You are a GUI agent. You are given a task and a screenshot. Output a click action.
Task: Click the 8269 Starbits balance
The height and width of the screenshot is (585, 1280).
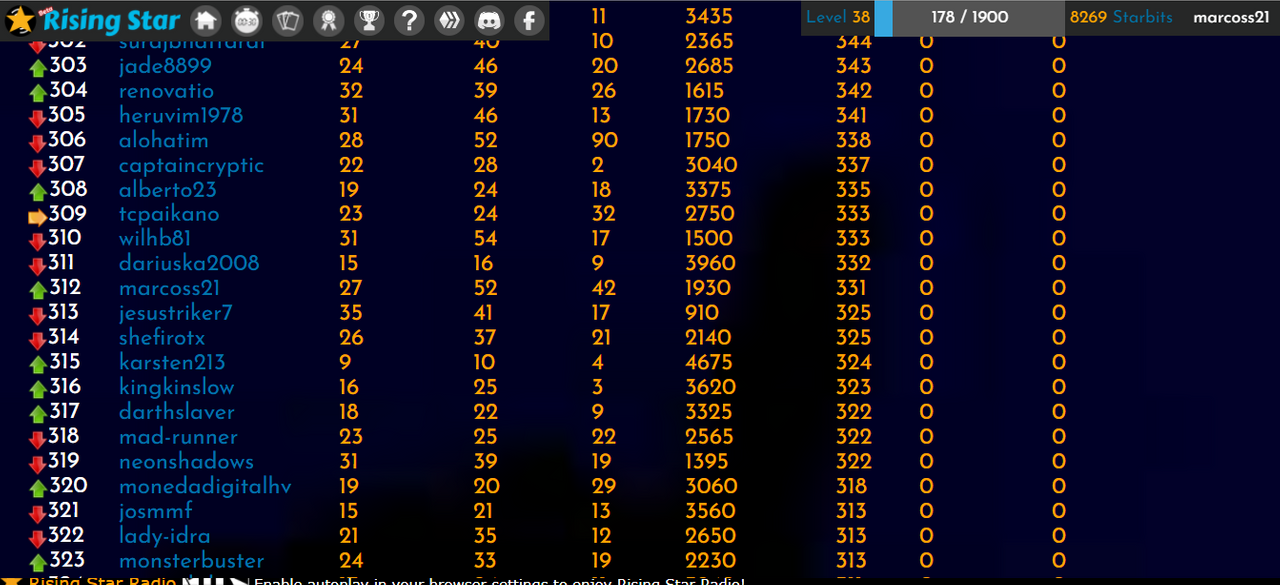tap(1121, 17)
